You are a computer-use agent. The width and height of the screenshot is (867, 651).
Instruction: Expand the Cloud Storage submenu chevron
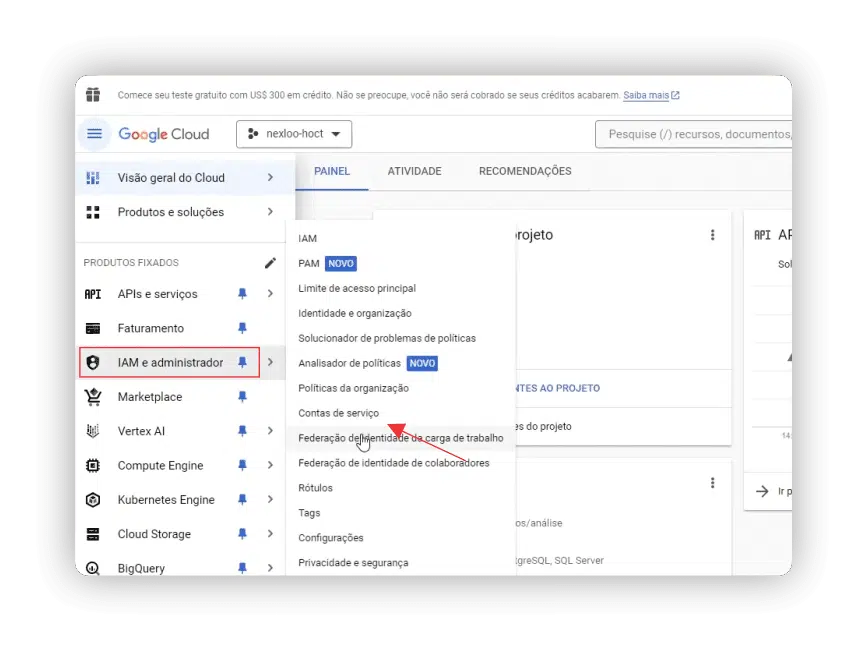click(x=270, y=534)
